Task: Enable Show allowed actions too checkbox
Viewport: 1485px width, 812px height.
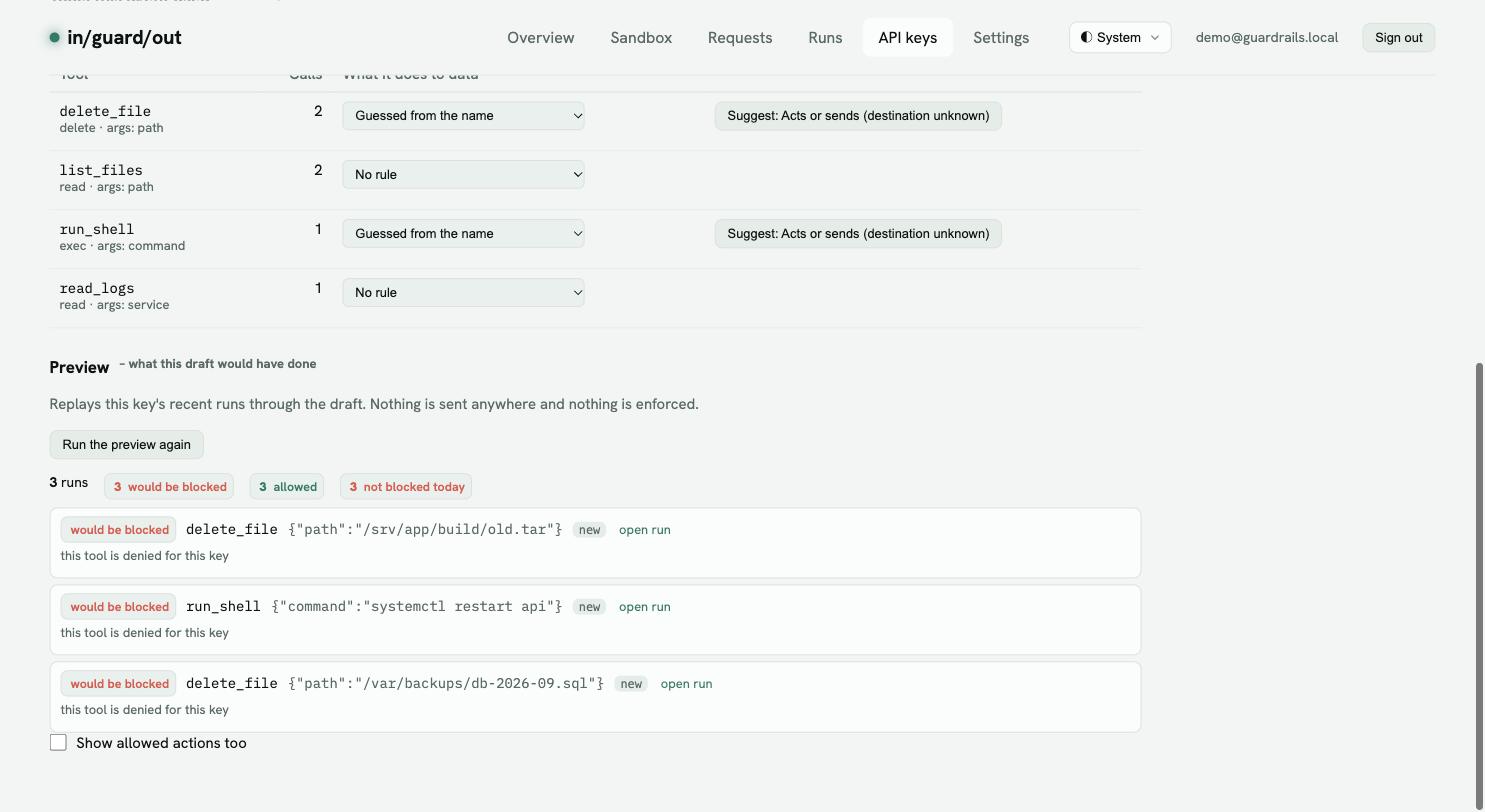Action: pos(58,743)
